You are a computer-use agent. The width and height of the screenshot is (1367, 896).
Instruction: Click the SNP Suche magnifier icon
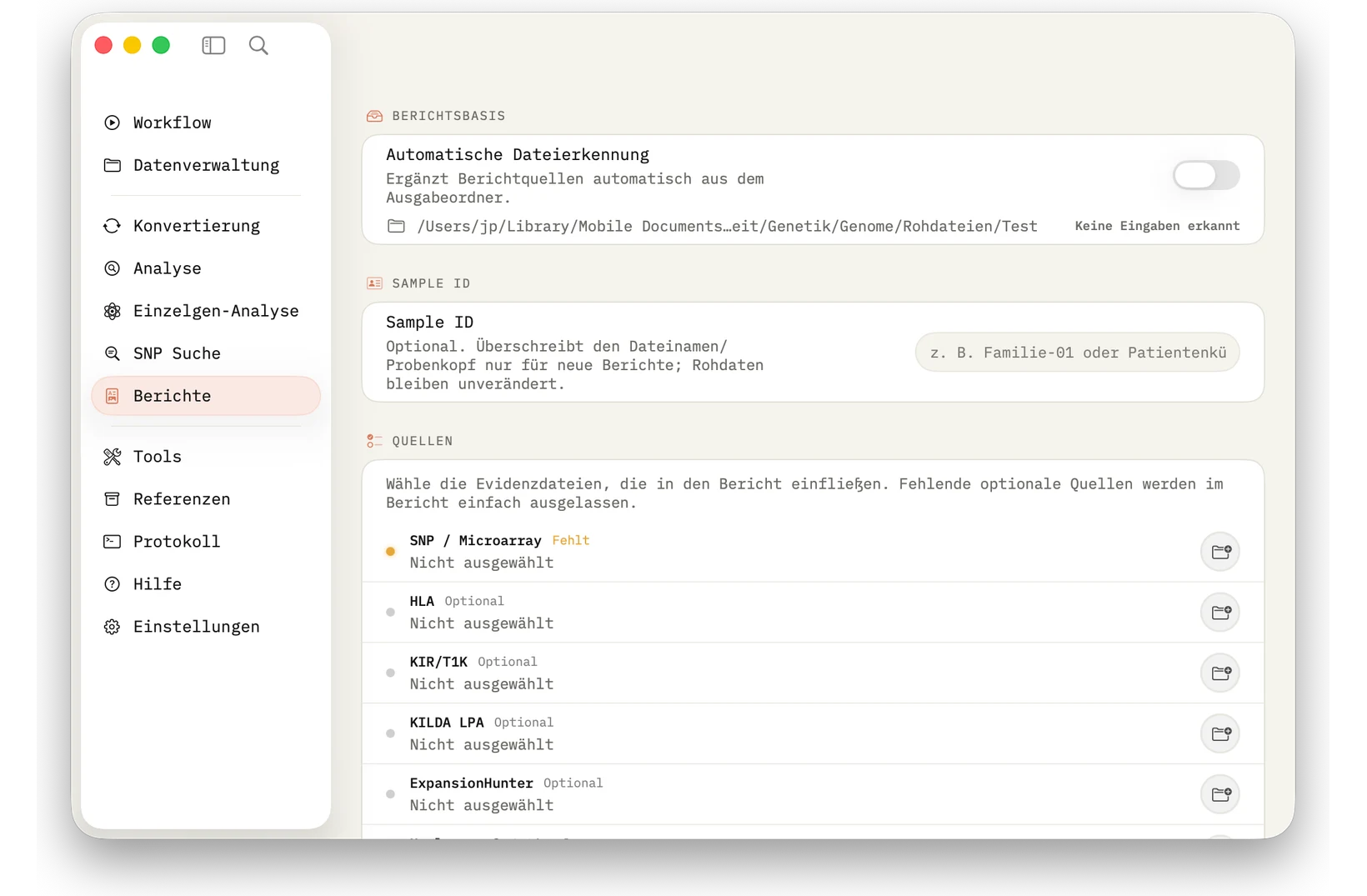pyautogui.click(x=112, y=353)
